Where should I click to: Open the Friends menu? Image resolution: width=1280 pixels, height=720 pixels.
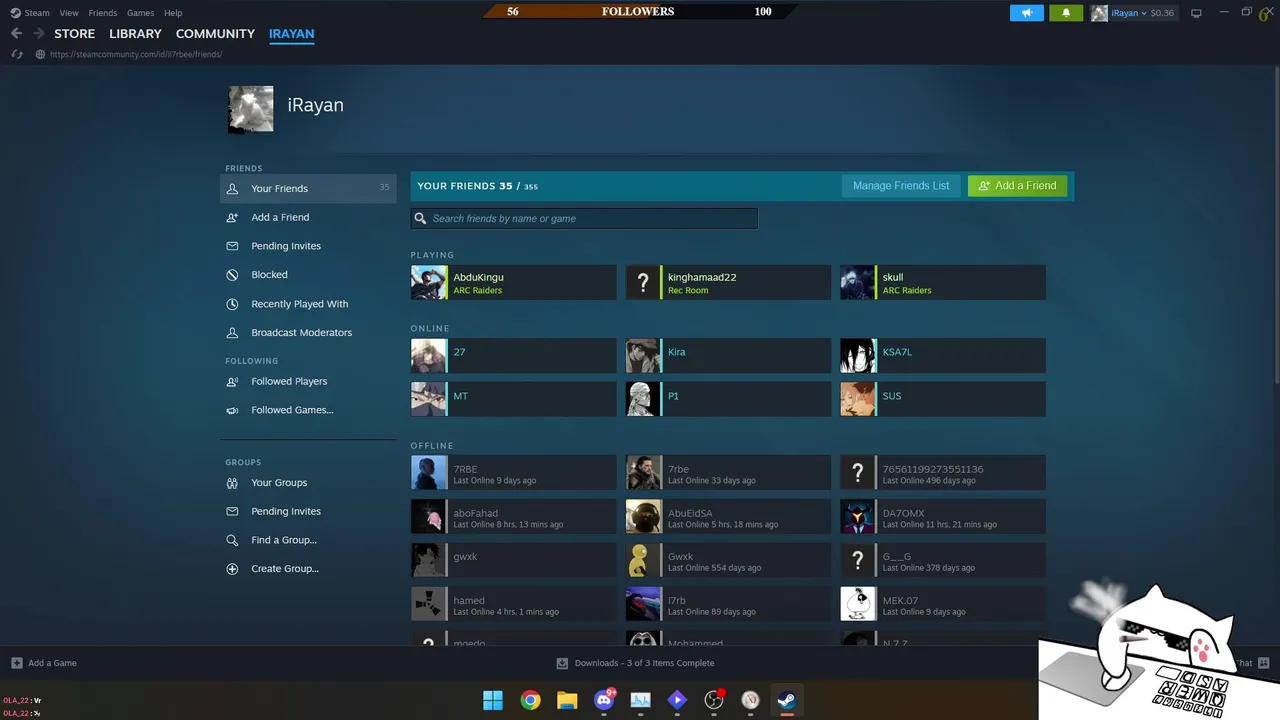click(x=103, y=13)
